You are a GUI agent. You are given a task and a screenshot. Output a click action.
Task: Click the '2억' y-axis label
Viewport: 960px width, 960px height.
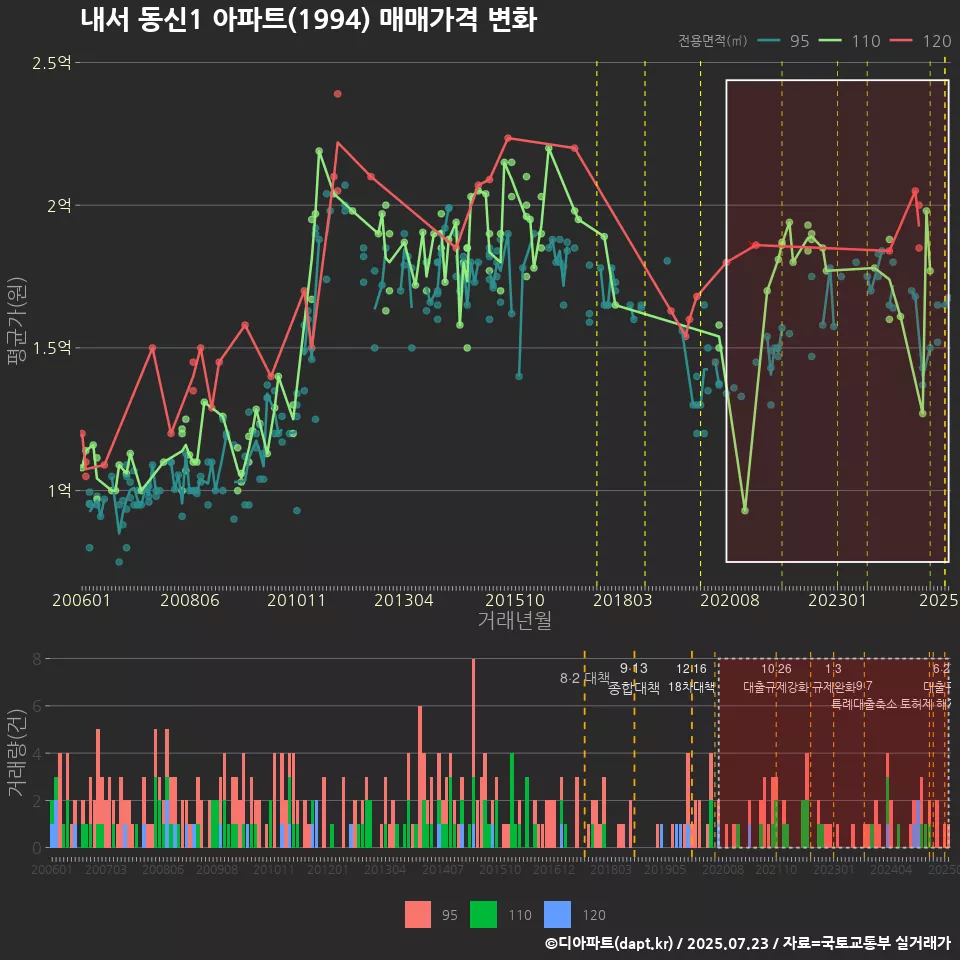coord(59,205)
